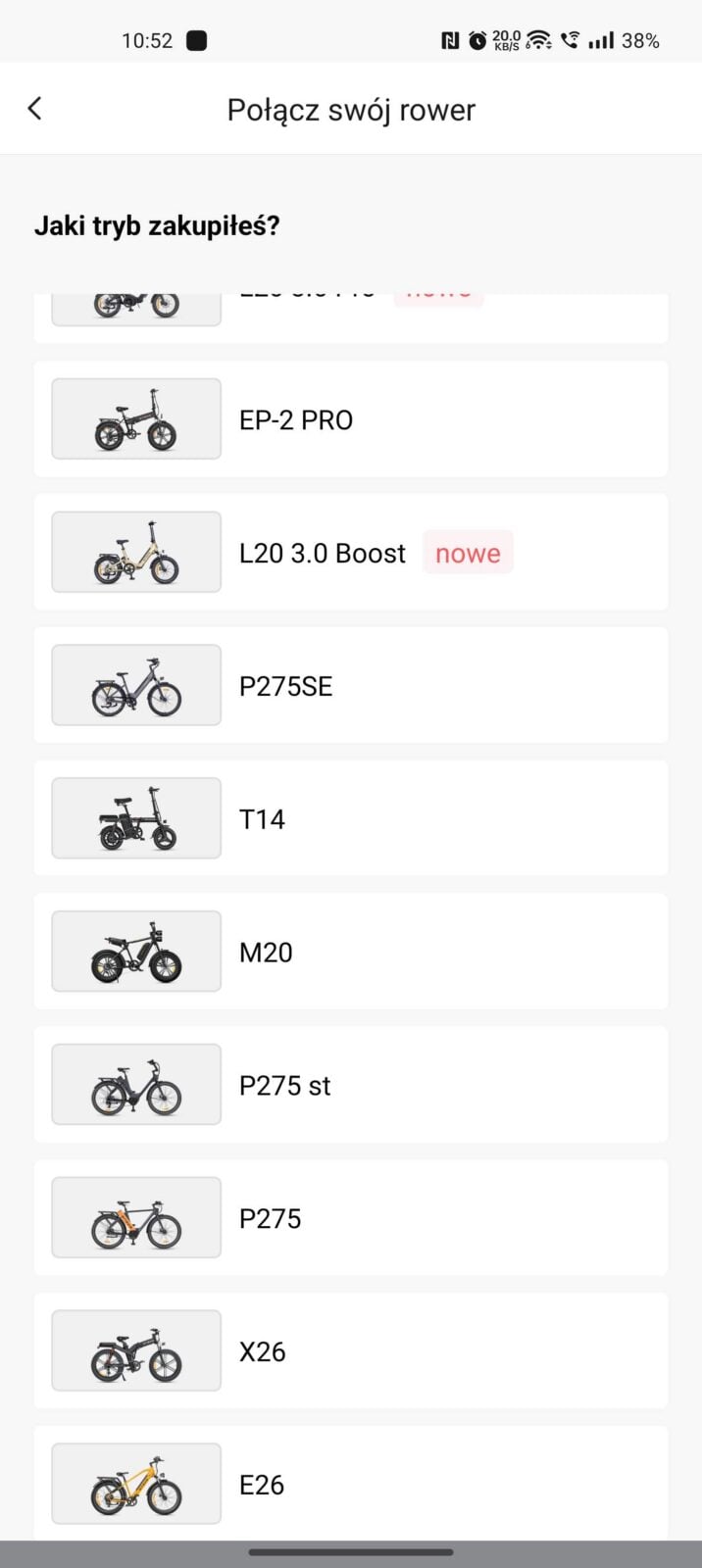The height and width of the screenshot is (1568, 702).
Task: Select the X26 model name
Action: (263, 1352)
